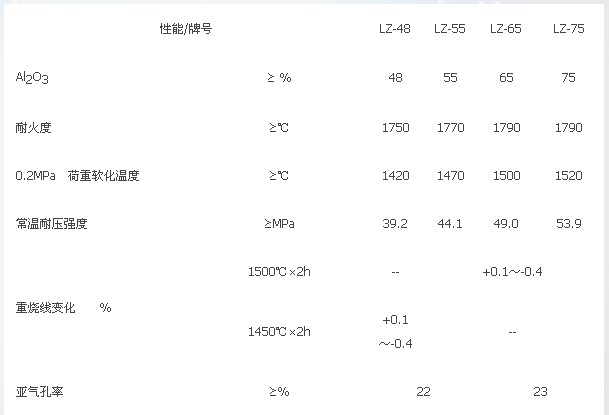Click the +0.1~-0.4 value for 1500℃

coord(512,272)
